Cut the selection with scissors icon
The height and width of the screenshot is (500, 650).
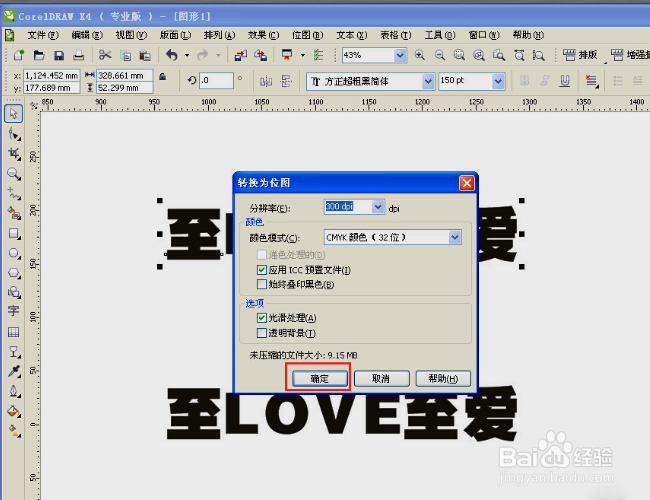tap(105, 55)
